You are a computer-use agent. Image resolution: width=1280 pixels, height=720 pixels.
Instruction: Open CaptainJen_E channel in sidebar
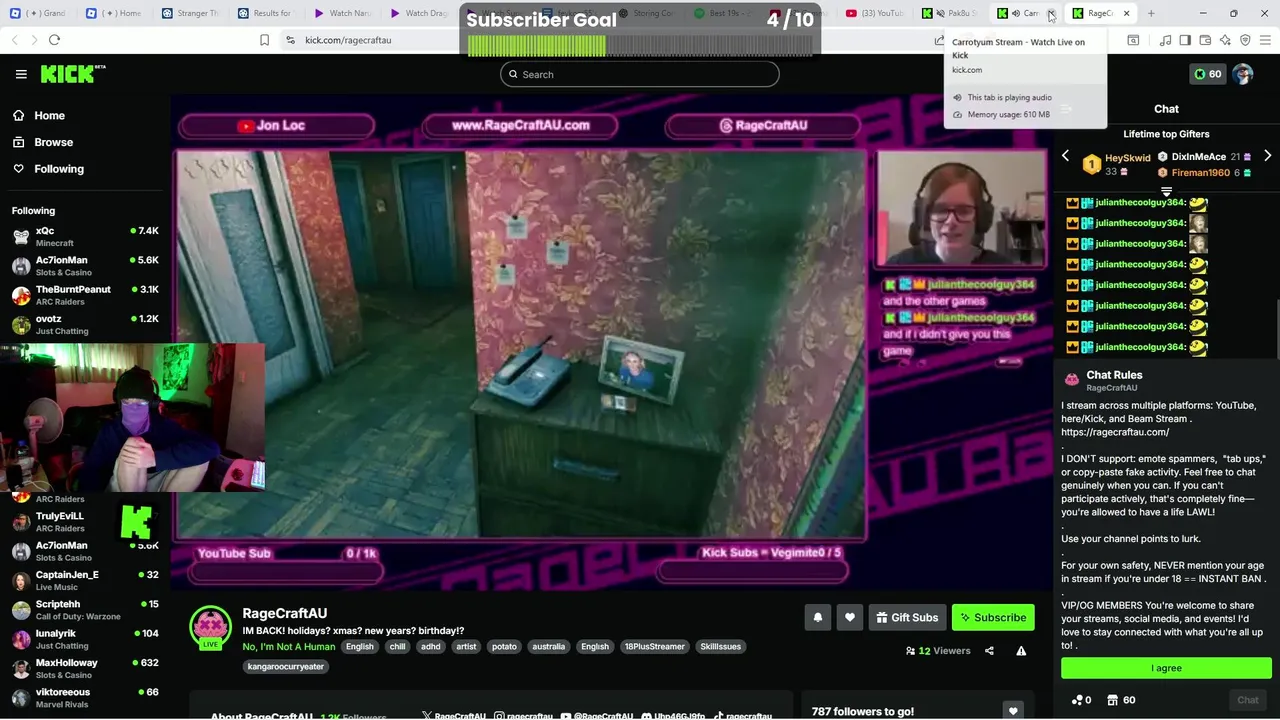pos(85,581)
